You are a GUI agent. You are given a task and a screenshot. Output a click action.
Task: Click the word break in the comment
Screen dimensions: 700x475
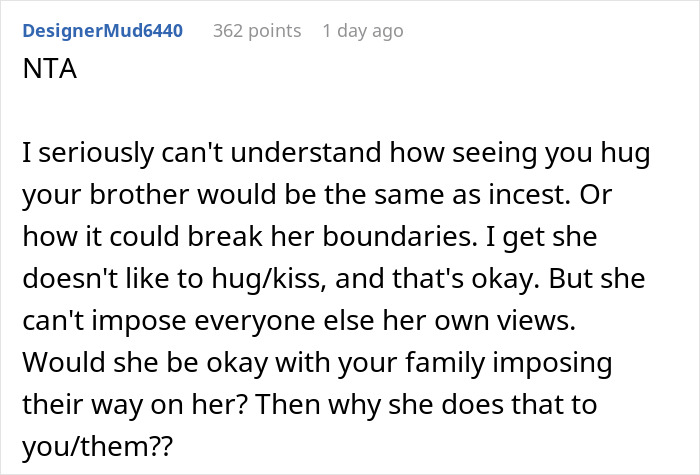coord(225,236)
